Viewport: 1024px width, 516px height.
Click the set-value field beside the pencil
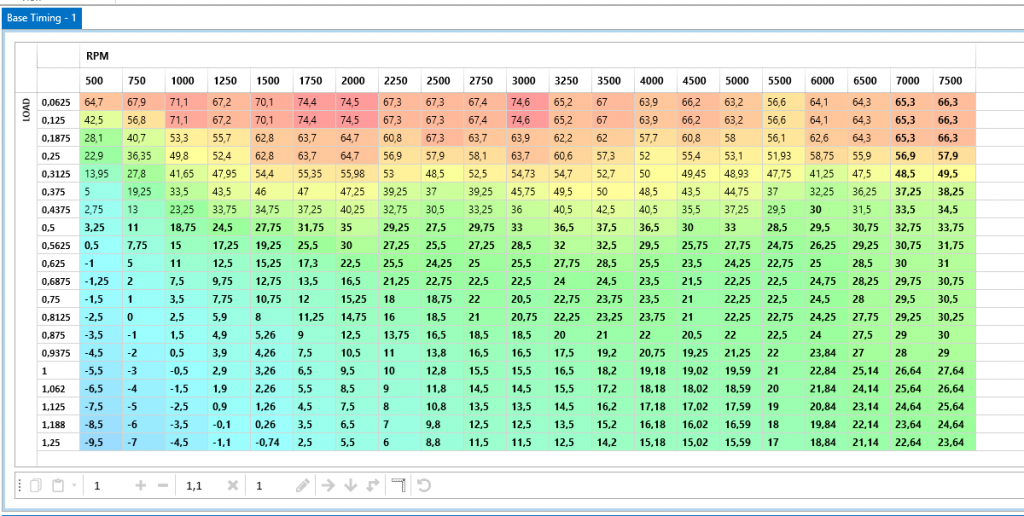coord(270,486)
